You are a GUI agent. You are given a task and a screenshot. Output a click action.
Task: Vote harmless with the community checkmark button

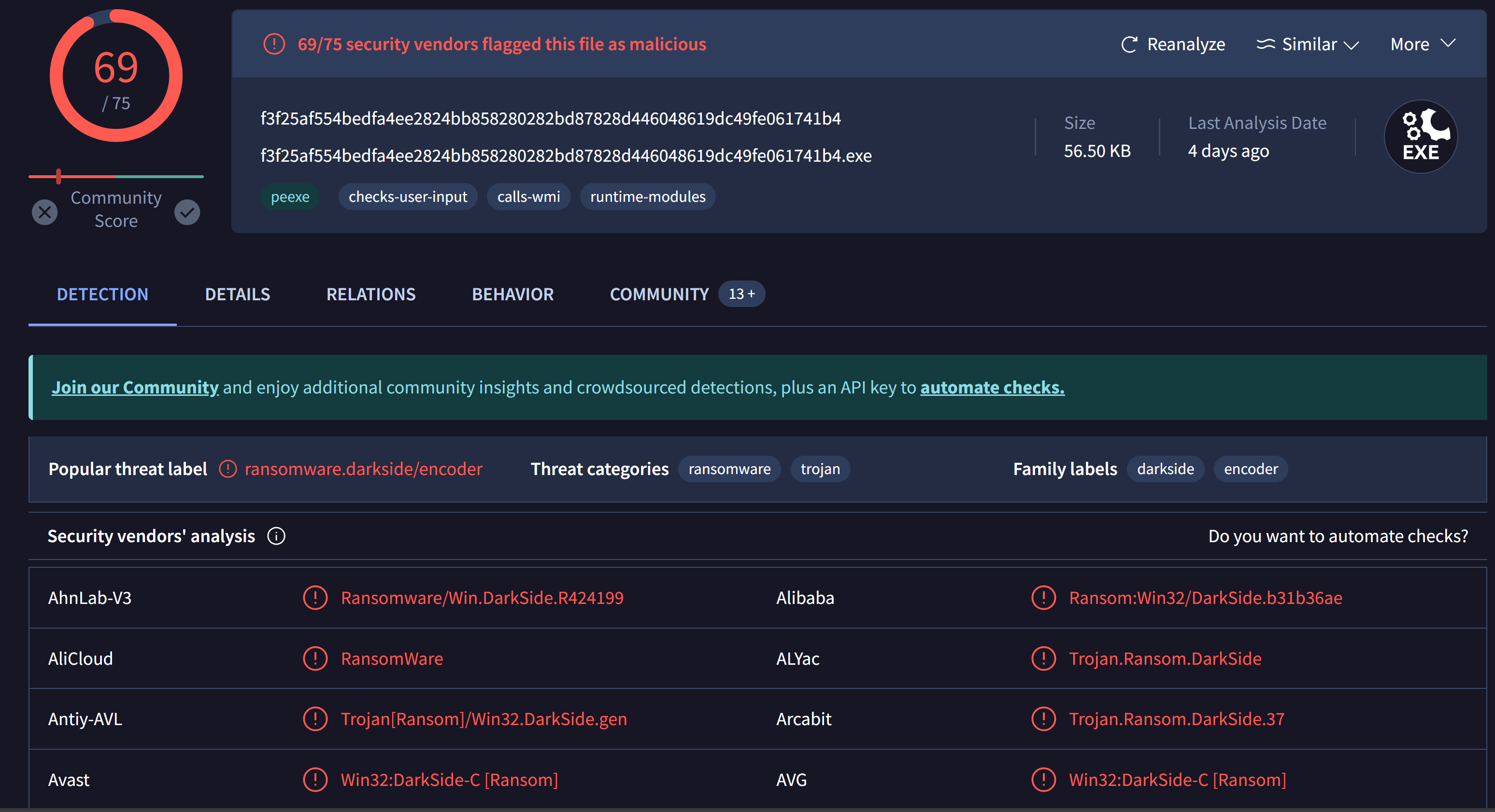[x=187, y=212]
